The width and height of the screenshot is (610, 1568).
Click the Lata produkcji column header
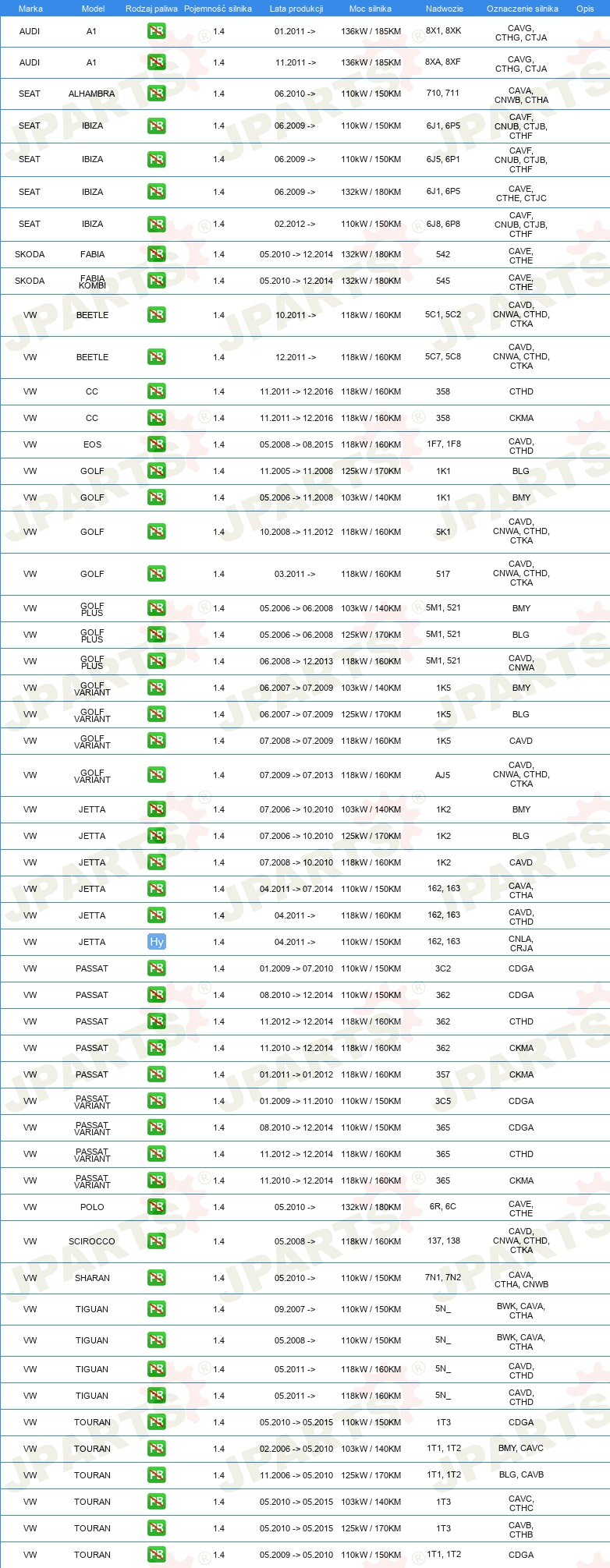296,9
